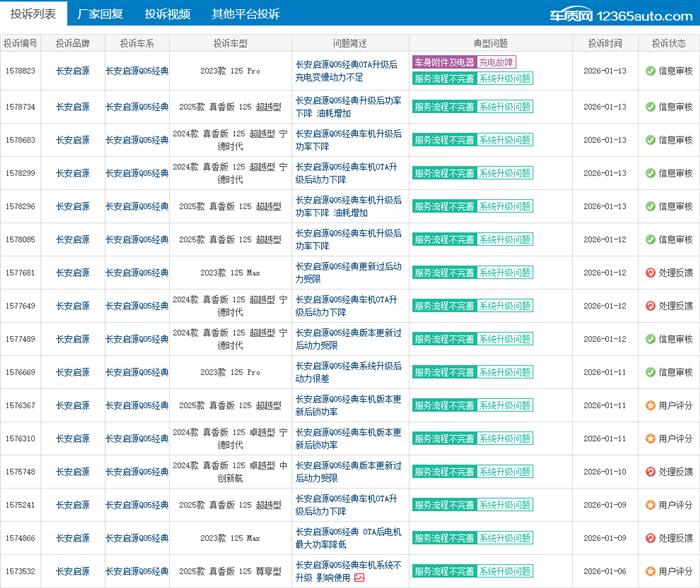Open complaint about OTA后电机最大功率降低
The width and height of the screenshot is (700, 588).
point(348,537)
